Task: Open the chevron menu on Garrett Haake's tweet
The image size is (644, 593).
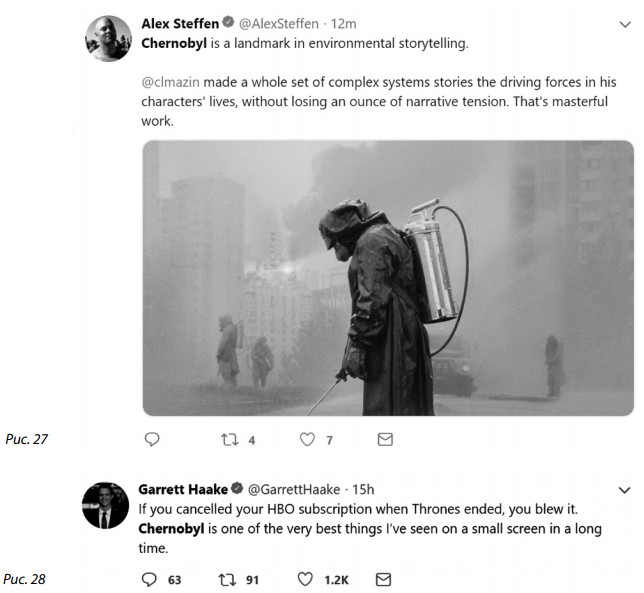Action: coord(625,490)
